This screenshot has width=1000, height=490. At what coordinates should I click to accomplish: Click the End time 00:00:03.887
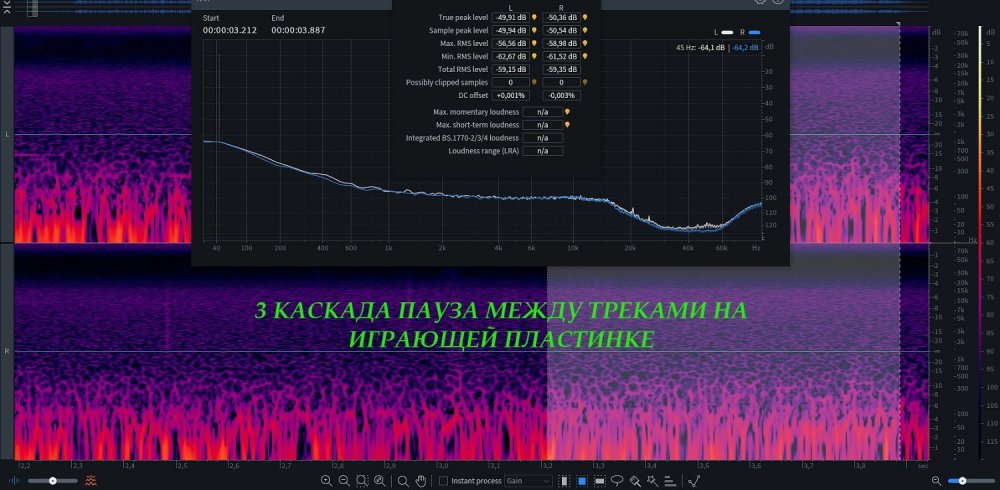298,30
